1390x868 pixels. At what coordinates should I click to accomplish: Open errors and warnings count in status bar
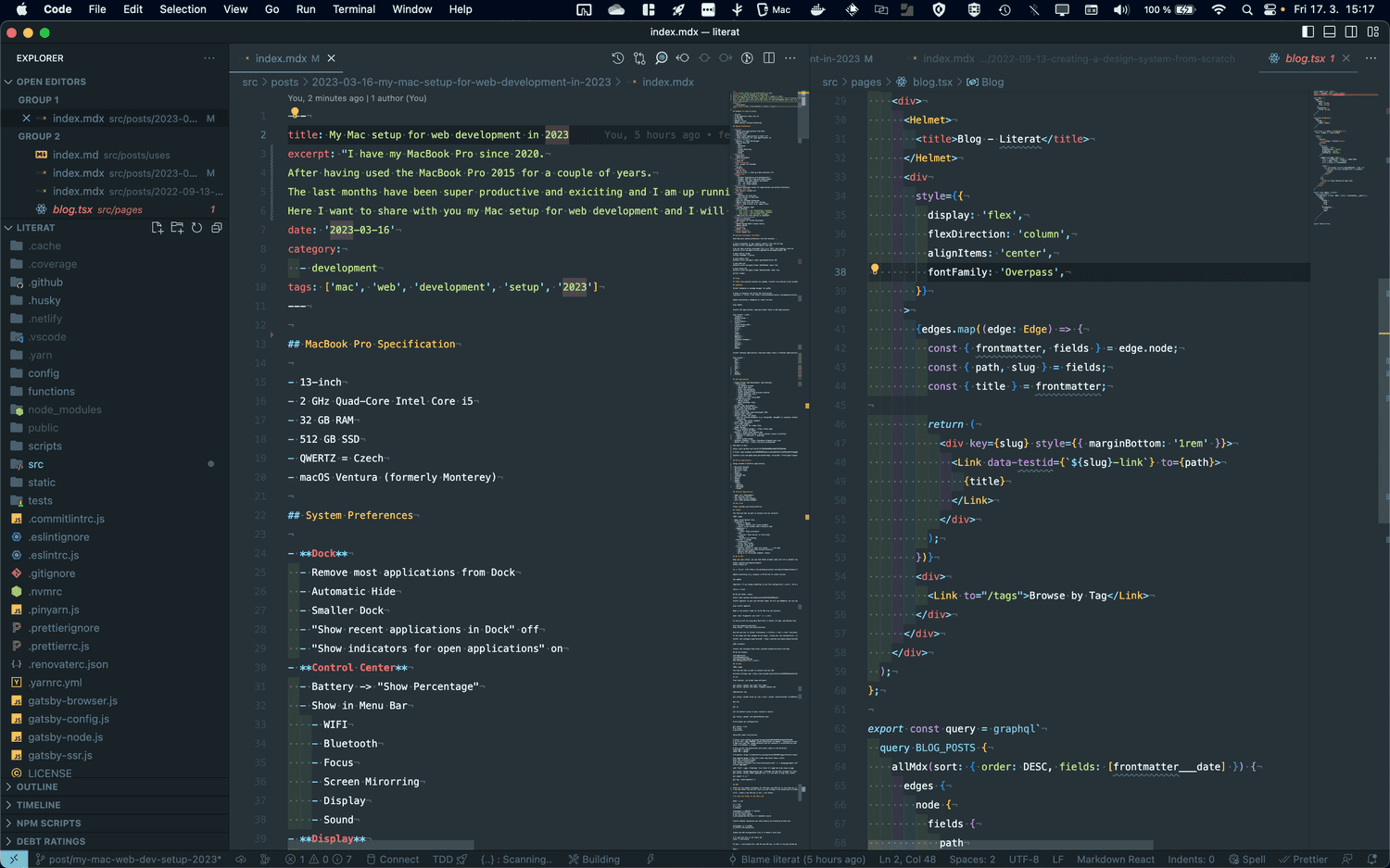(319, 860)
